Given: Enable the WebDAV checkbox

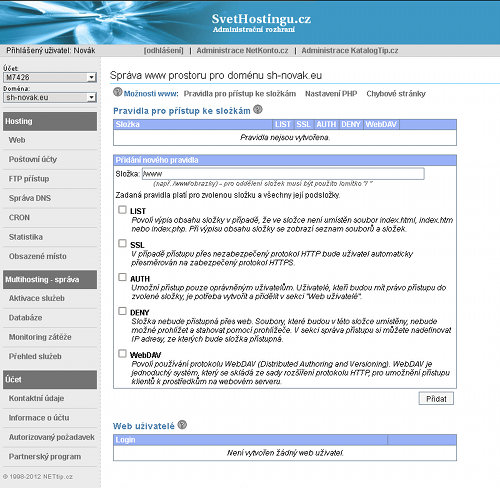Looking at the screenshot, I should (x=122, y=353).
